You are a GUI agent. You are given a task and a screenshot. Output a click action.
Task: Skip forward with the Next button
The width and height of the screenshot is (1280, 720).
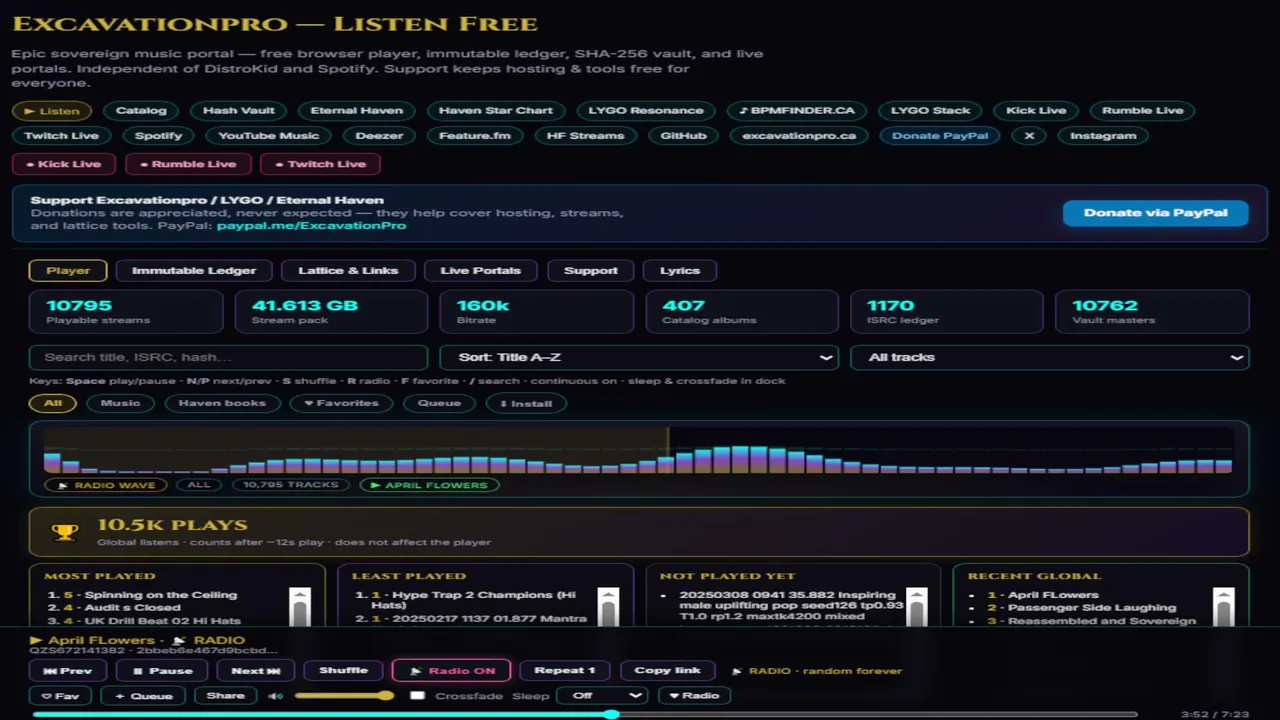256,671
